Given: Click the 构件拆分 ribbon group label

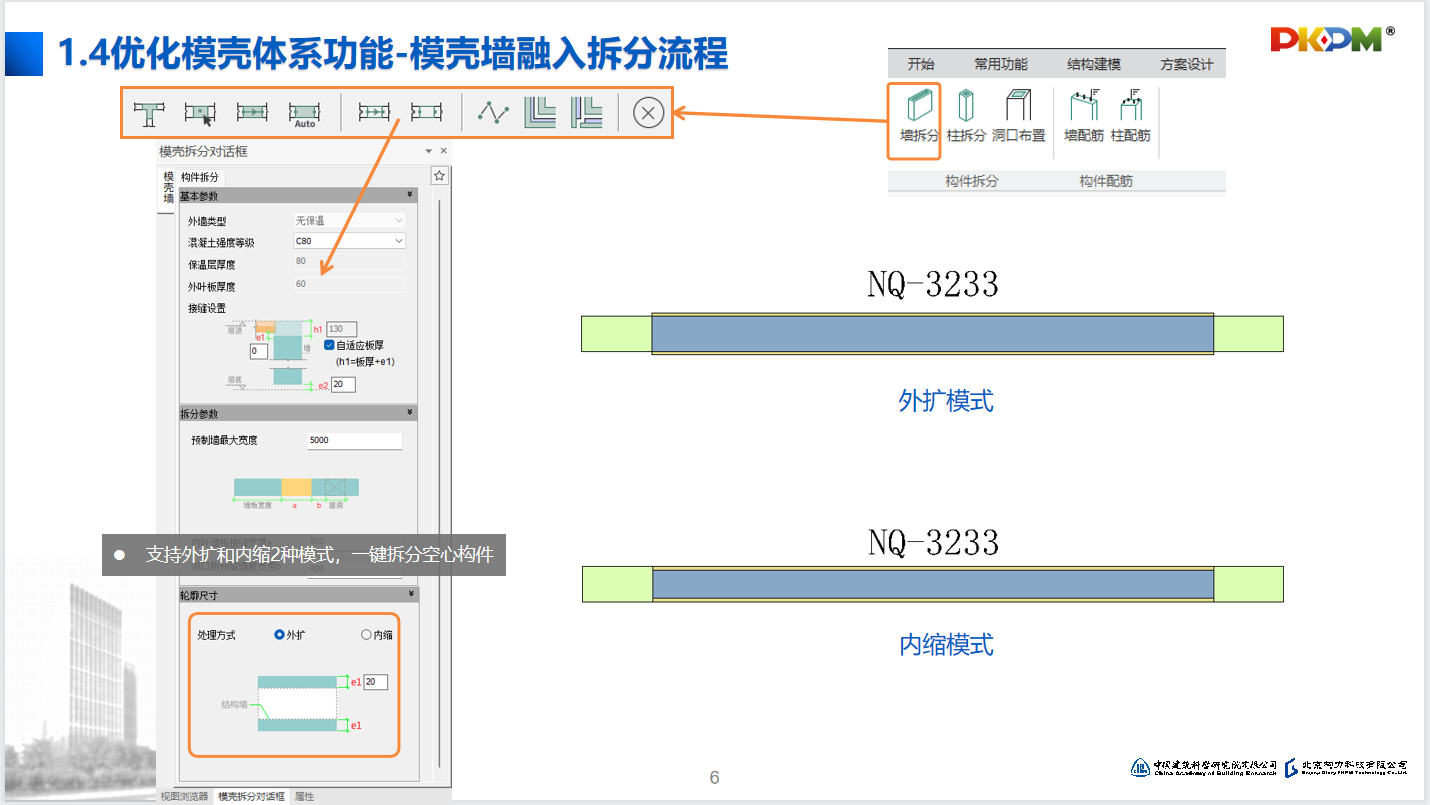Looking at the screenshot, I should point(972,181).
